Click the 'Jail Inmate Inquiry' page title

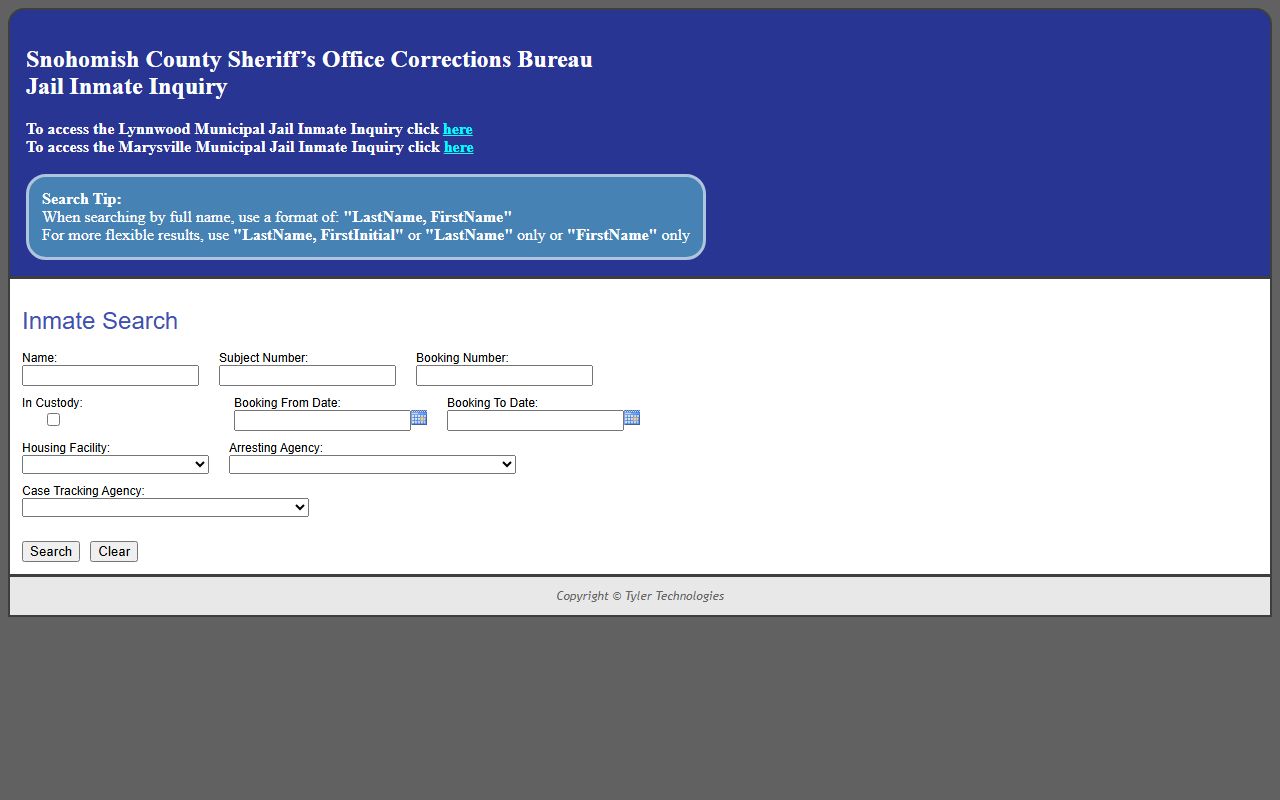click(127, 87)
